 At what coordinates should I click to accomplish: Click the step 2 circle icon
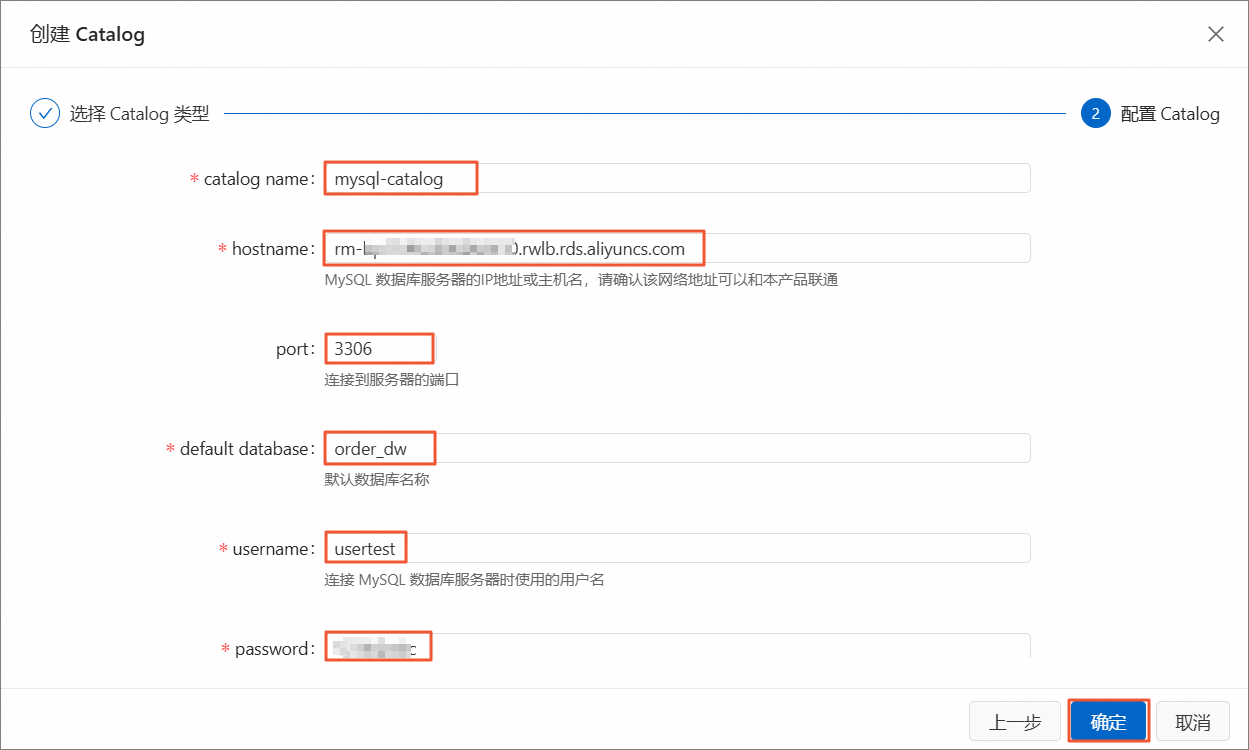pyautogui.click(x=1096, y=113)
